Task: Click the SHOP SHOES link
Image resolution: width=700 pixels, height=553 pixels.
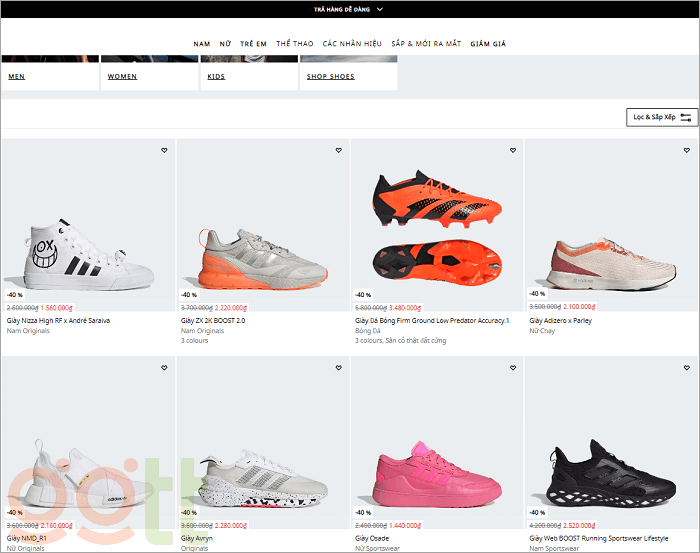Action: pos(330,76)
